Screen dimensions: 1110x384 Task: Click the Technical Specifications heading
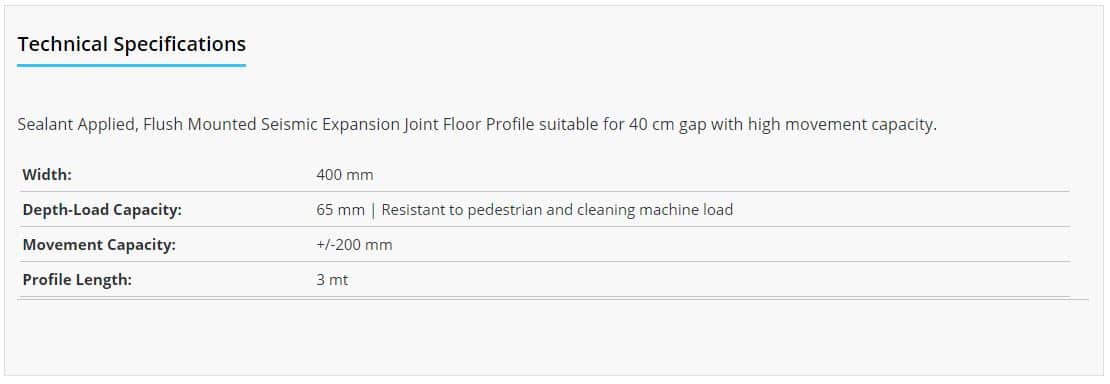pyautogui.click(x=132, y=44)
